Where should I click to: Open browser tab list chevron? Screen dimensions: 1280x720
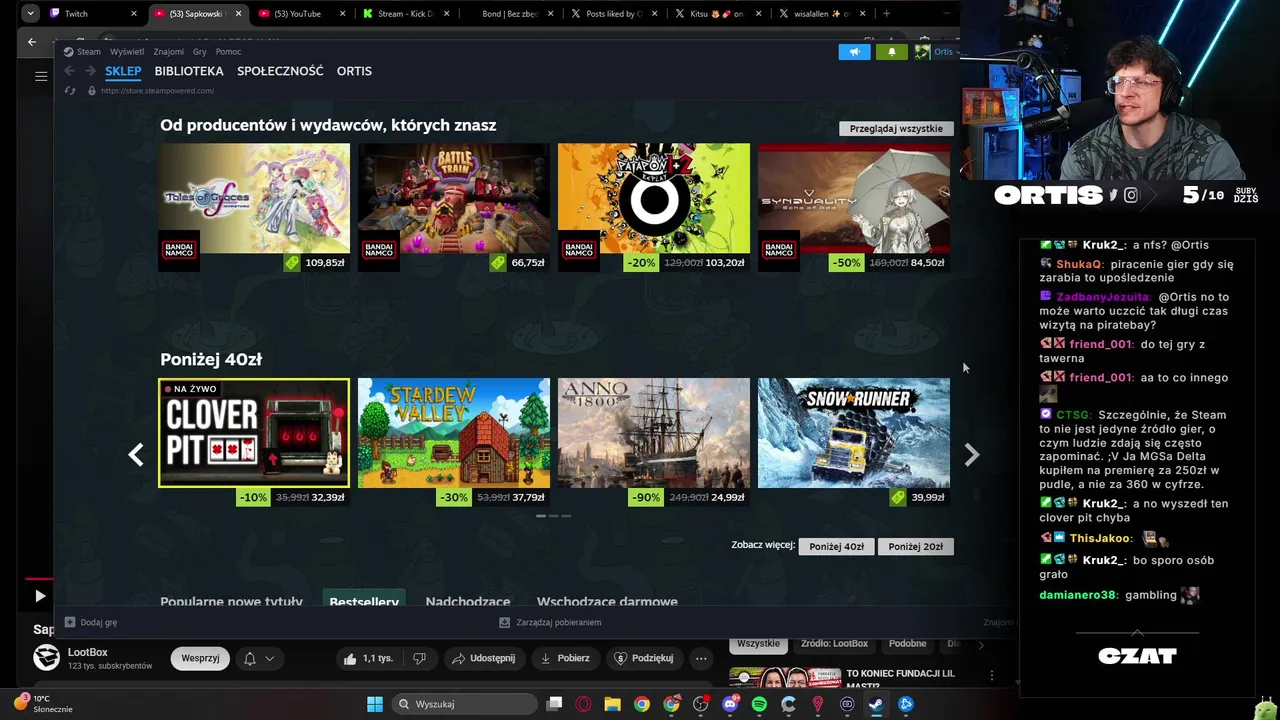coord(31,14)
